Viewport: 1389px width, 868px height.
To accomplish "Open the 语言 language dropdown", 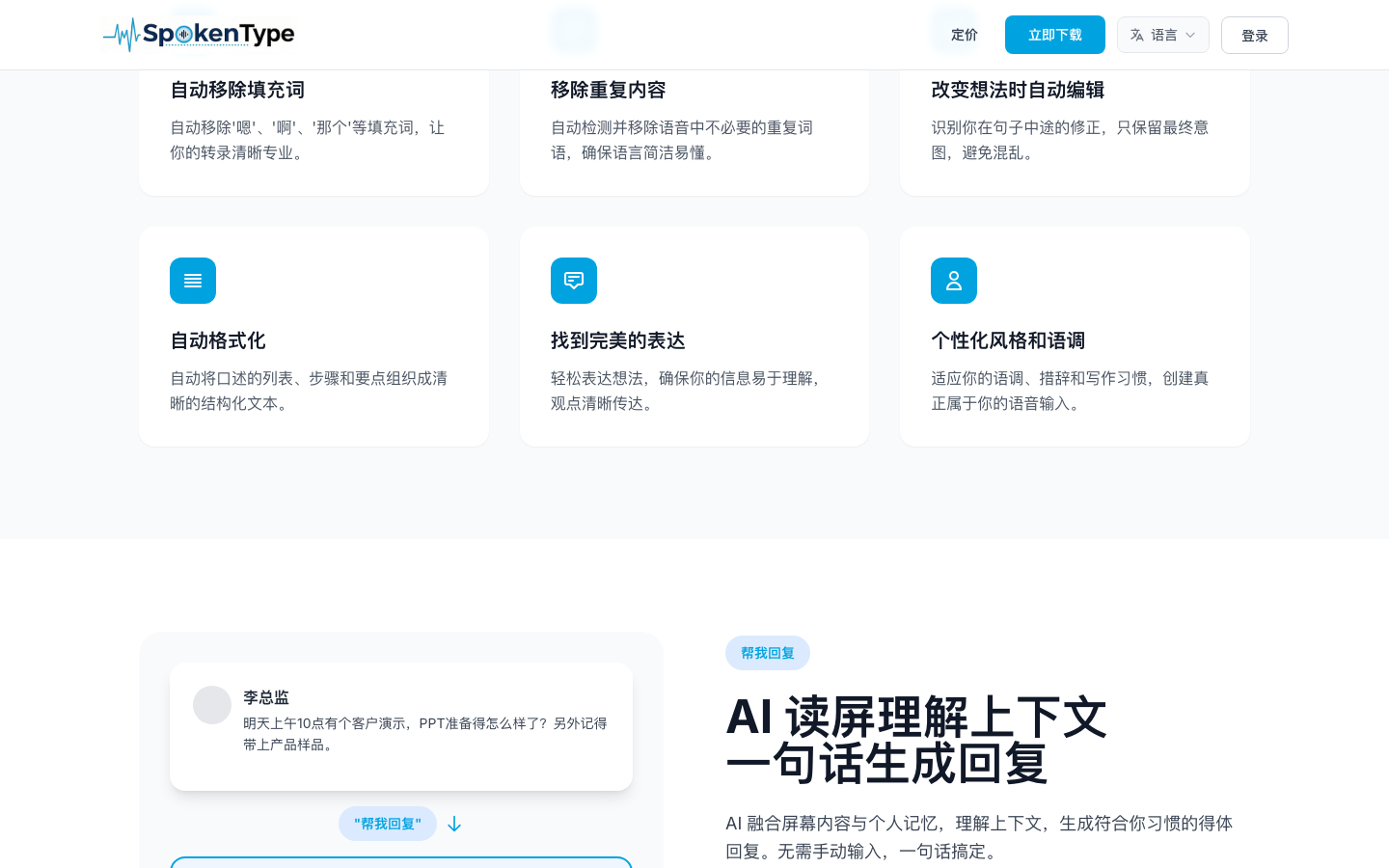I will tap(1163, 35).
